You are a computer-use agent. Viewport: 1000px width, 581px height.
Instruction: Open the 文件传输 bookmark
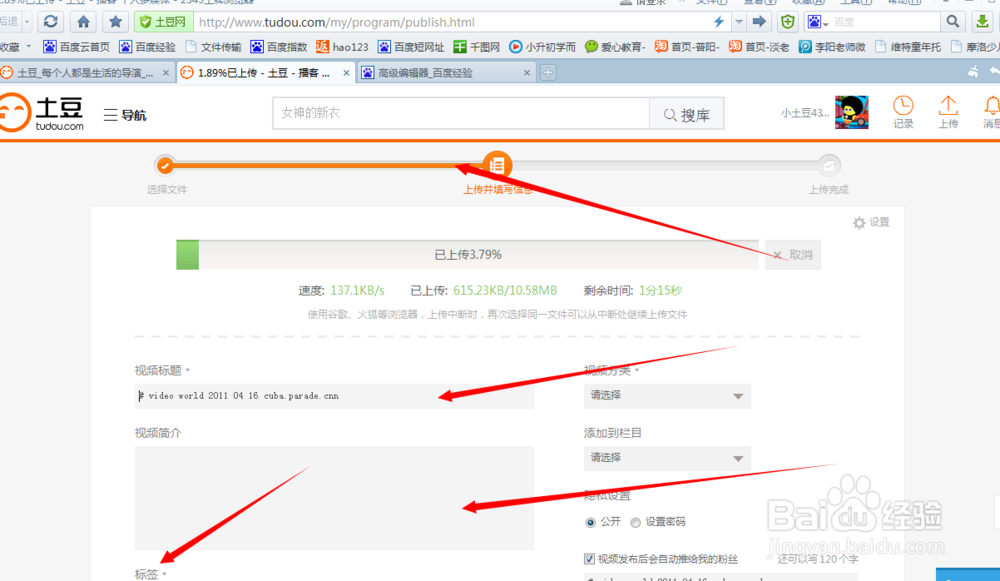click(x=213, y=47)
